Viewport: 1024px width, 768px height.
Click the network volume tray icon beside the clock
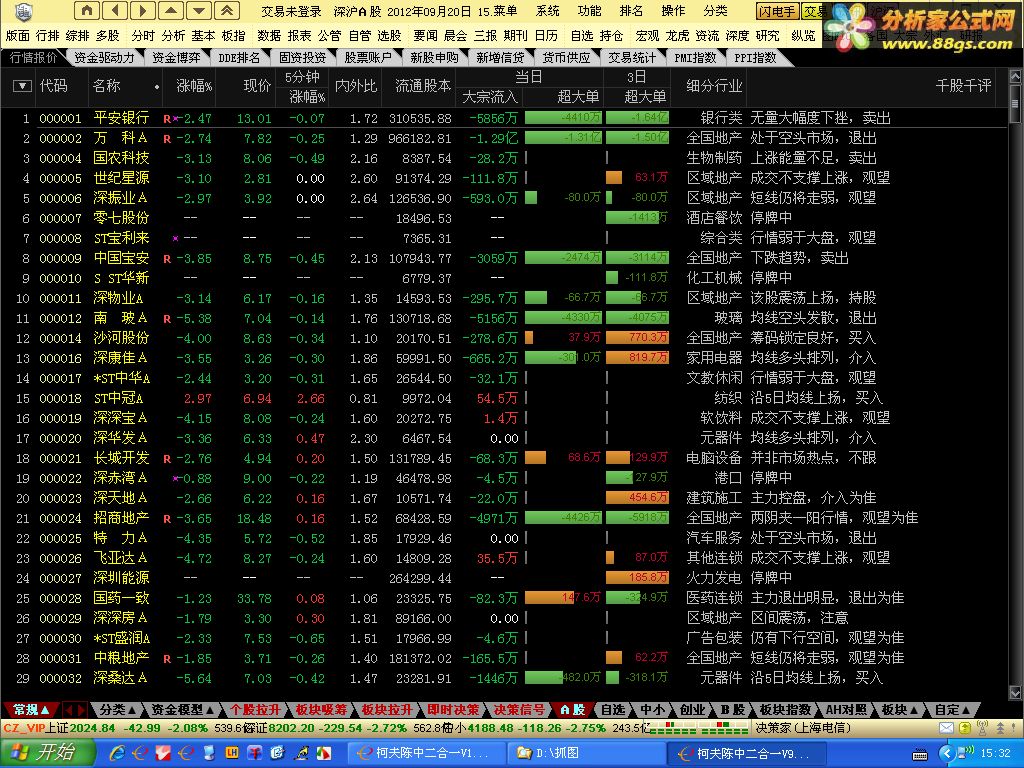[x=965, y=753]
